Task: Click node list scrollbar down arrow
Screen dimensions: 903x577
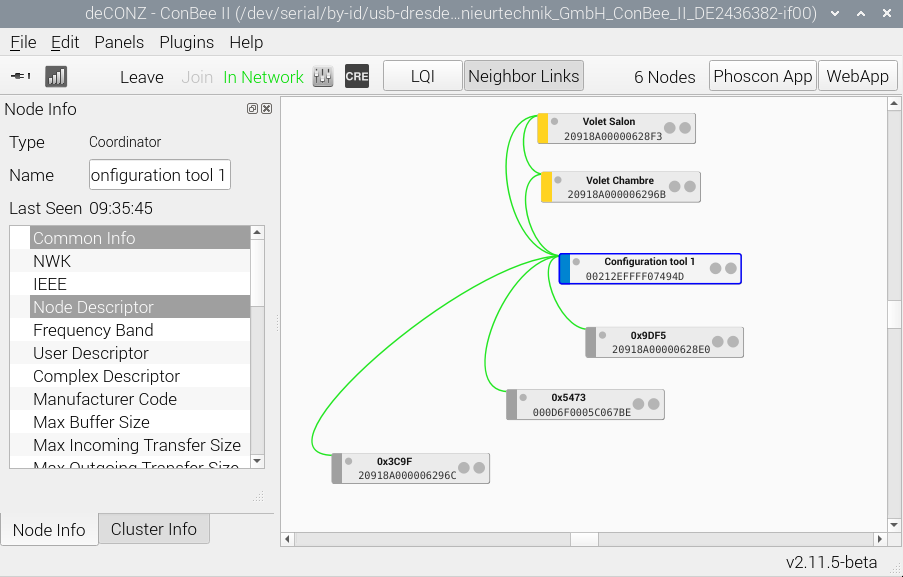Action: [257, 461]
